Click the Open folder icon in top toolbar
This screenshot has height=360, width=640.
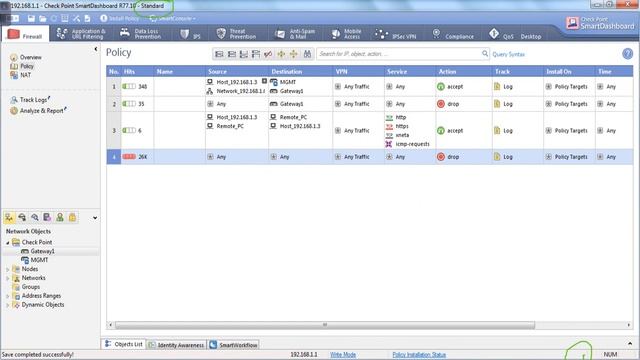[x=42, y=18]
